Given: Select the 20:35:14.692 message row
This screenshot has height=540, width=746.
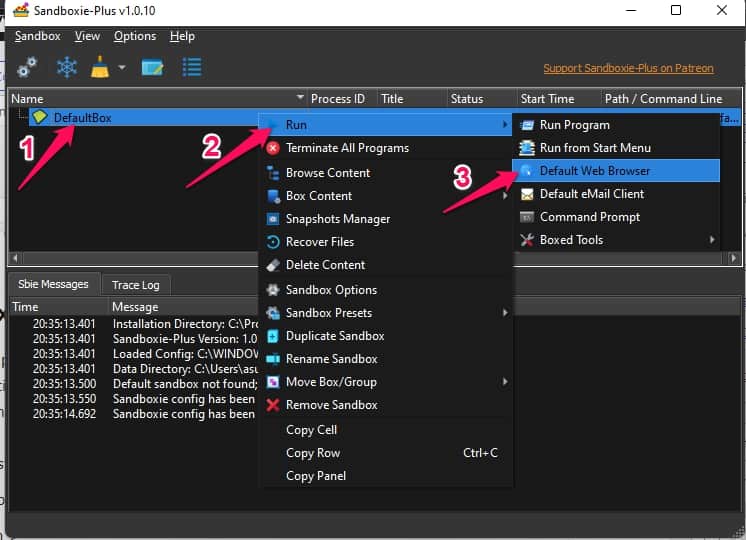Looking at the screenshot, I should [134, 414].
